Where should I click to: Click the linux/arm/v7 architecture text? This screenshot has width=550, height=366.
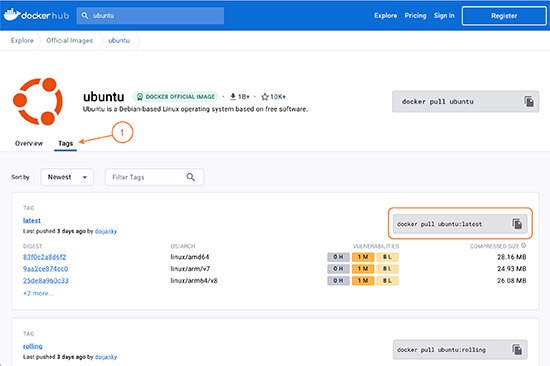tap(190, 269)
